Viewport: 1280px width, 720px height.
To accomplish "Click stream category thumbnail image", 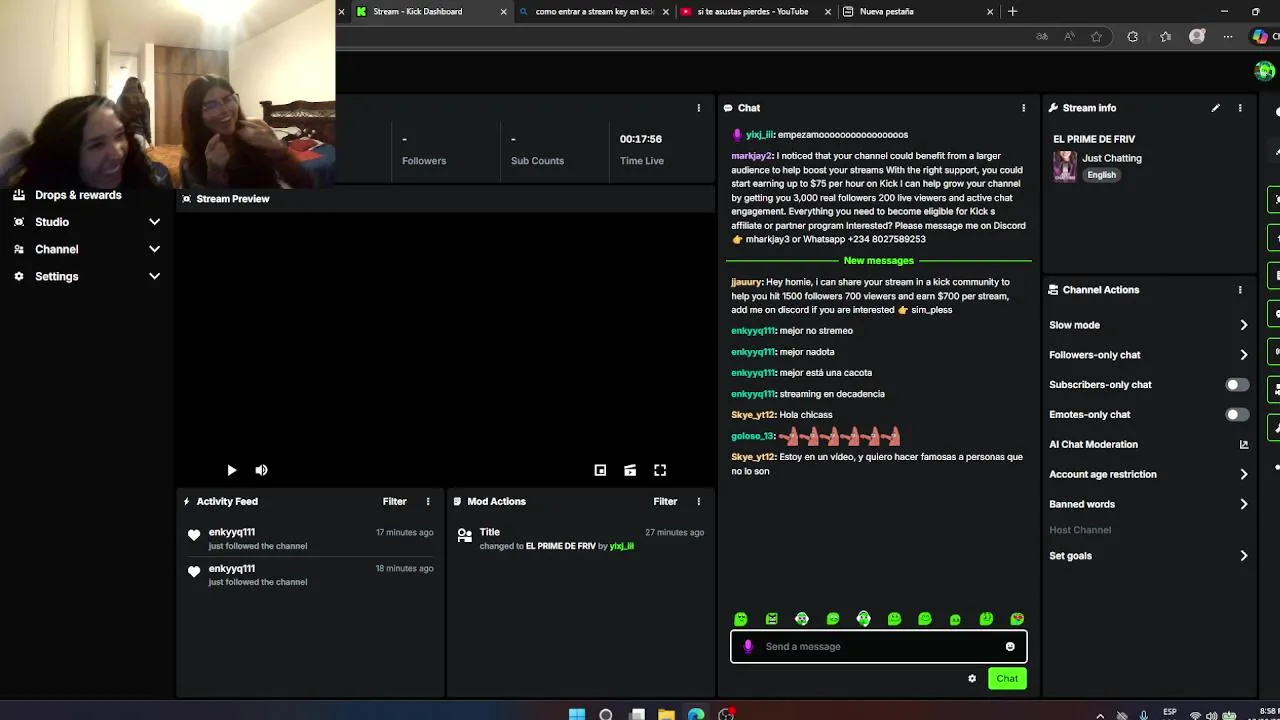I will [1065, 166].
